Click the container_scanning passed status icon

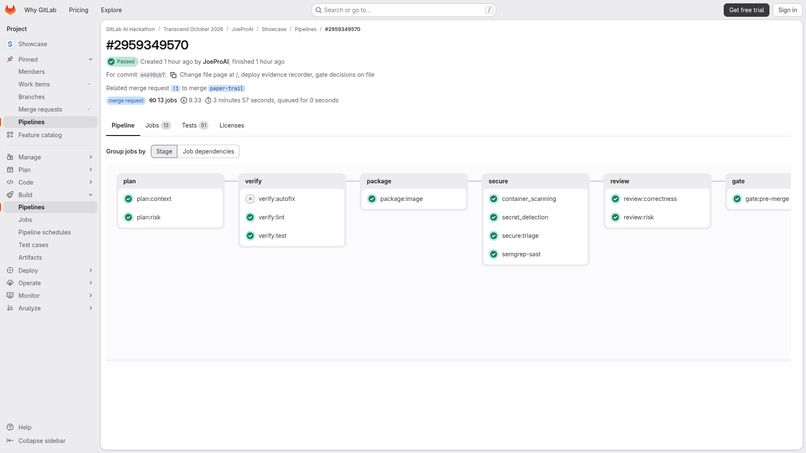[493, 199]
